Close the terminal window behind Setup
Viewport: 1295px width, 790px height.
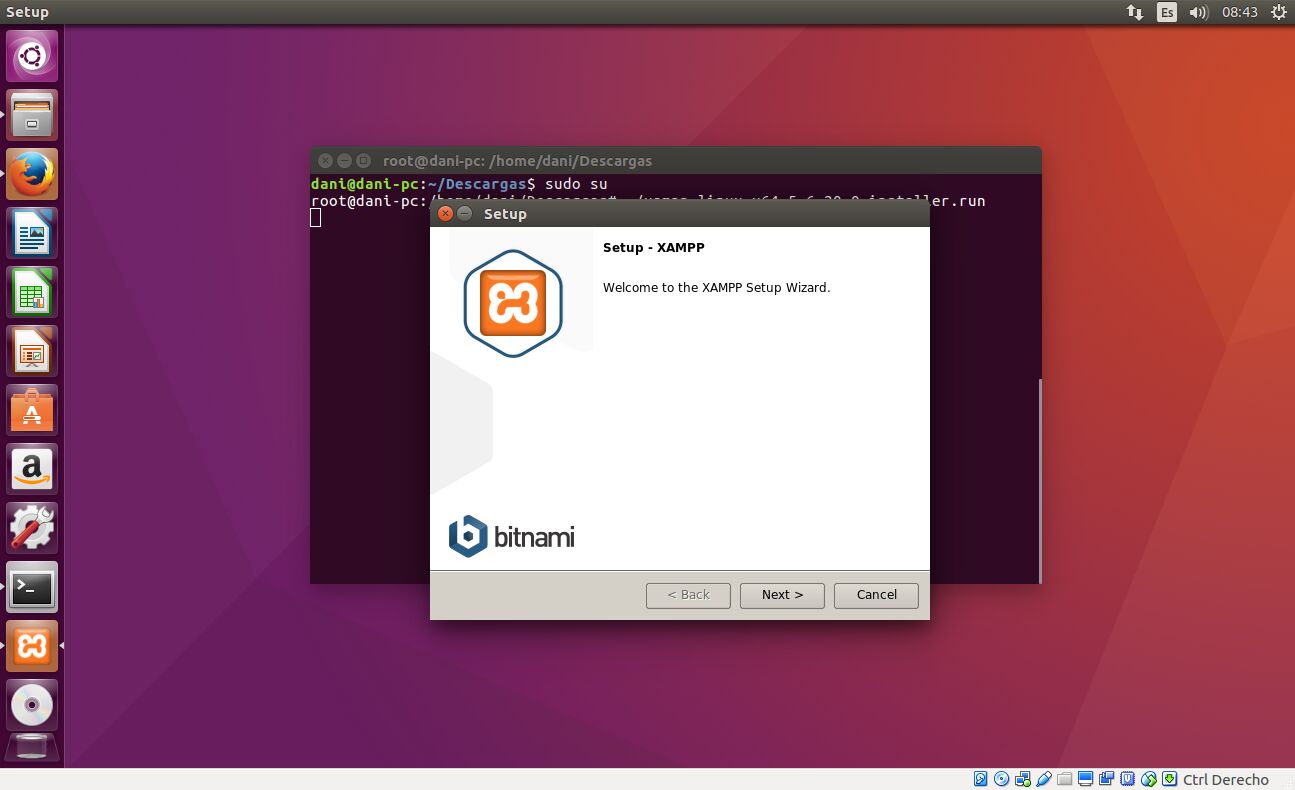click(x=325, y=160)
